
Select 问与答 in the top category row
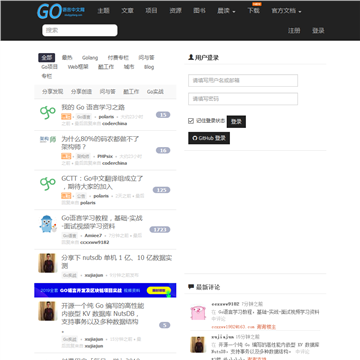(146, 58)
